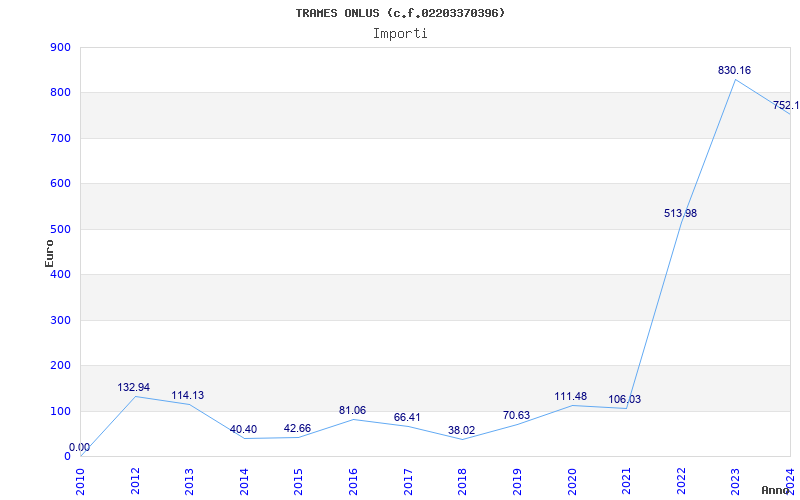Screen dimensions: 800x500
Task: Select the 132.94 data label
Action: click(x=134, y=387)
